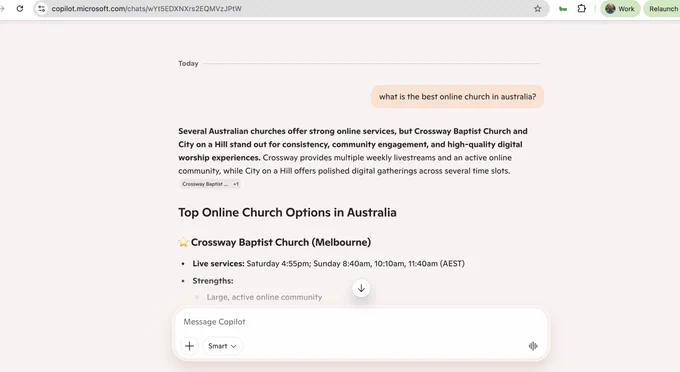Add attachment with the plus icon
The width and height of the screenshot is (680, 372).
tap(190, 346)
